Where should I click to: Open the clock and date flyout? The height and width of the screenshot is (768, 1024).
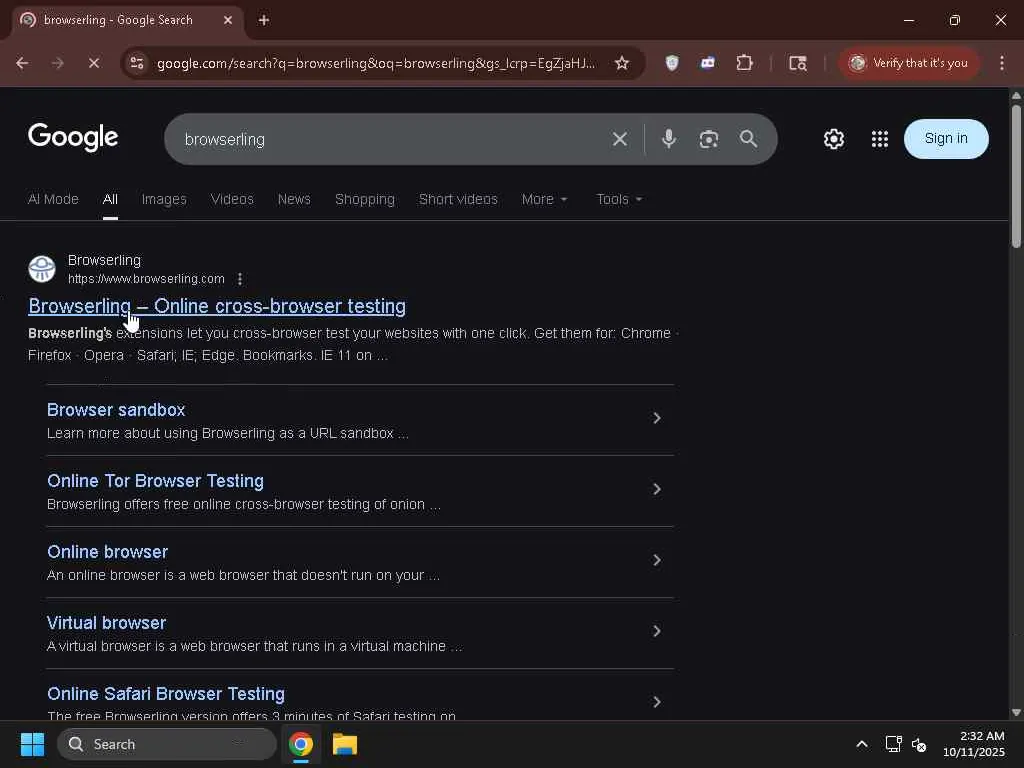(x=974, y=744)
